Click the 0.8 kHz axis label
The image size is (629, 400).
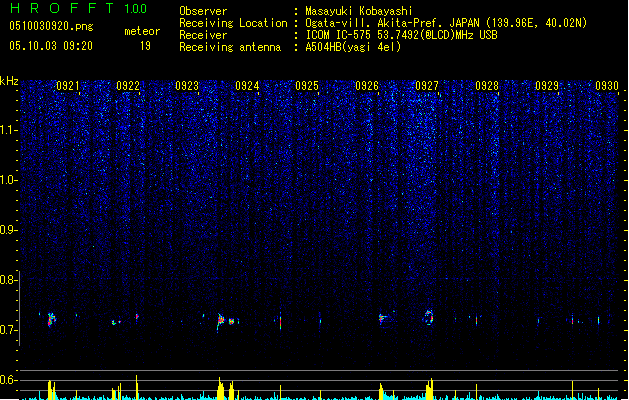pyautogui.click(x=8, y=280)
